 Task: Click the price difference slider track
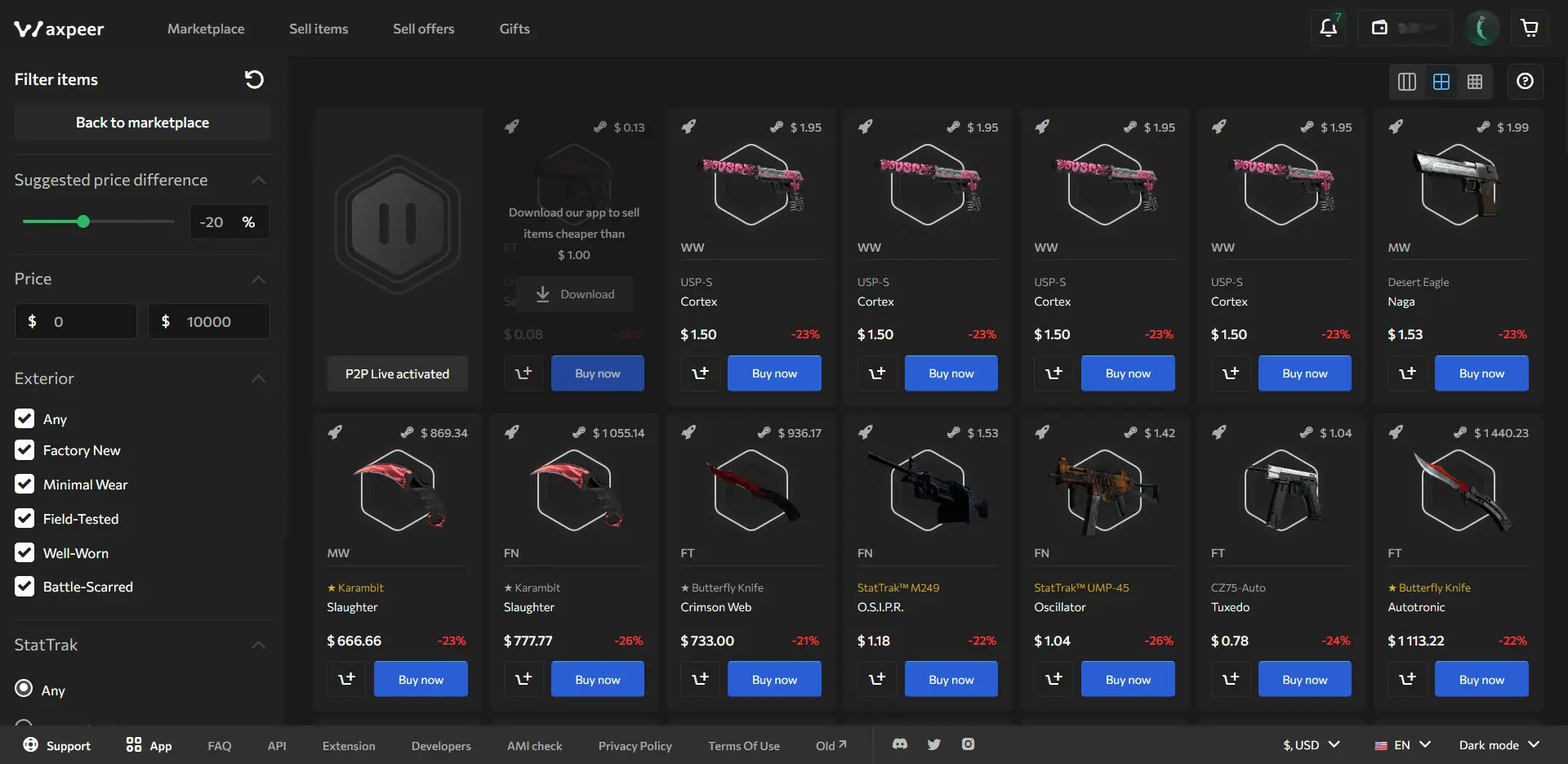click(x=99, y=221)
